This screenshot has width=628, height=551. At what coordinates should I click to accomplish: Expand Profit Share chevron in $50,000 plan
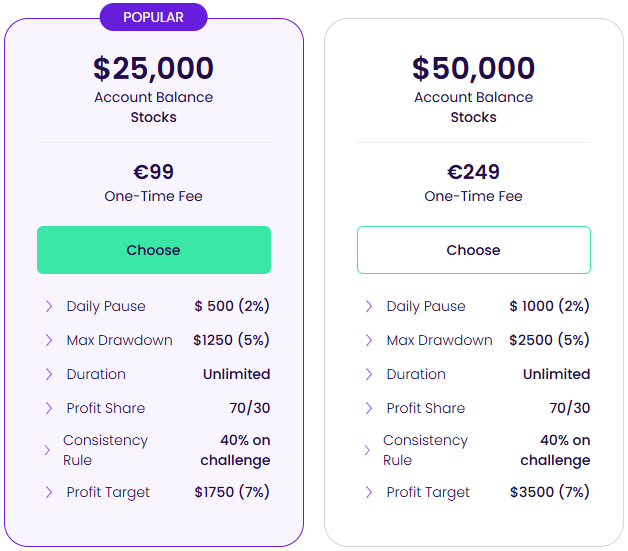pos(369,408)
